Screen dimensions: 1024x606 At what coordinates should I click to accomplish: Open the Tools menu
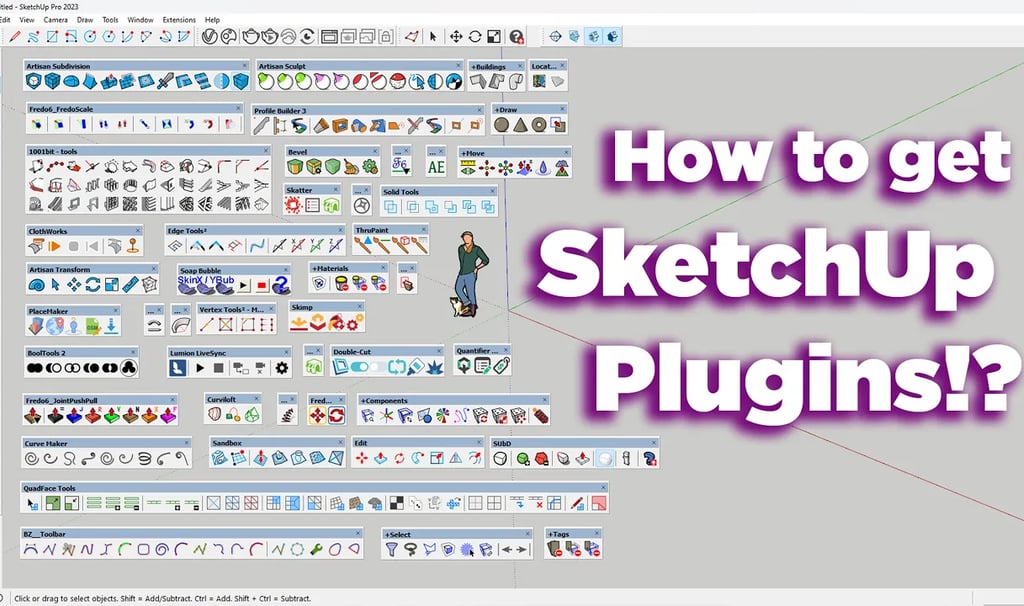point(110,20)
